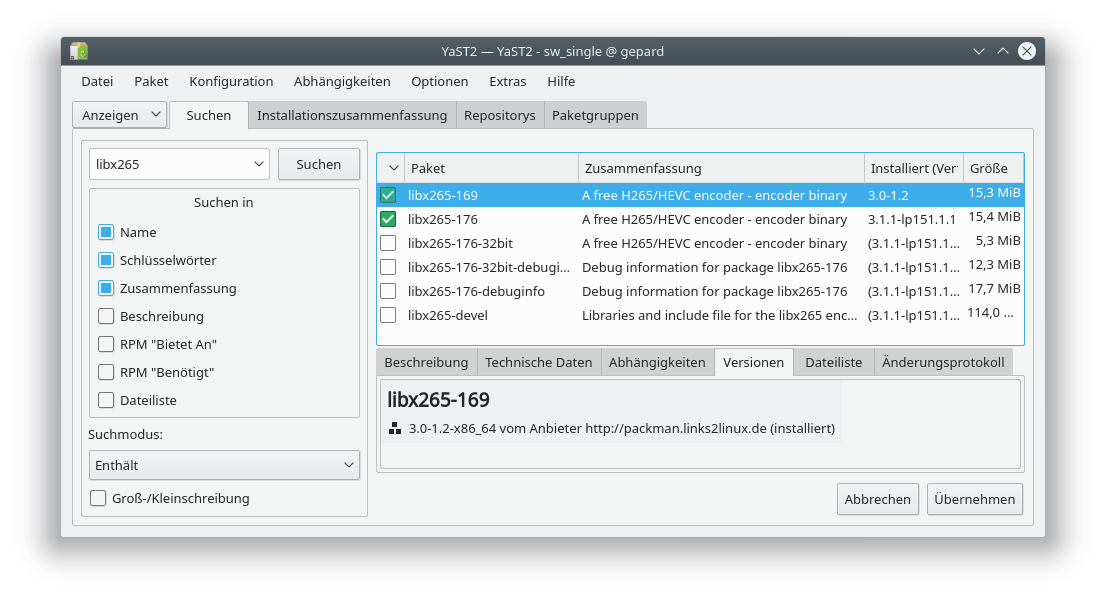This screenshot has height=598, width=1106.
Task: Open the Extras menu
Action: click(508, 81)
